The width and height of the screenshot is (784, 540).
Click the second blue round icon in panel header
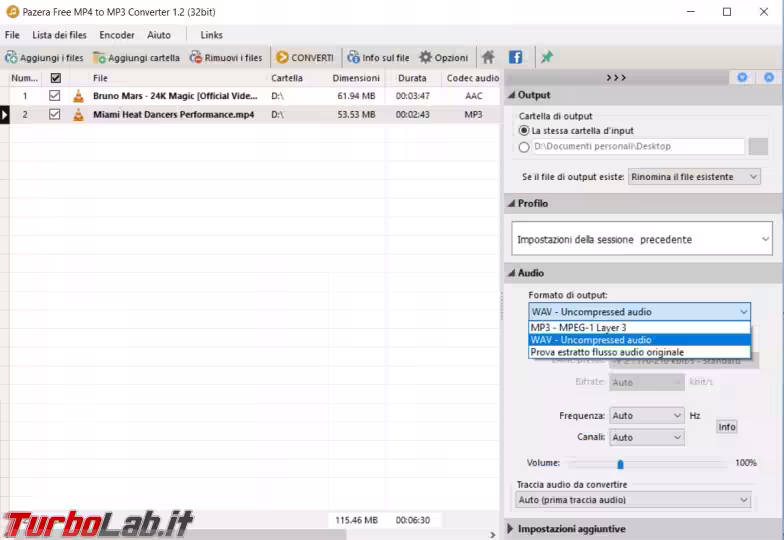pyautogui.click(x=769, y=77)
